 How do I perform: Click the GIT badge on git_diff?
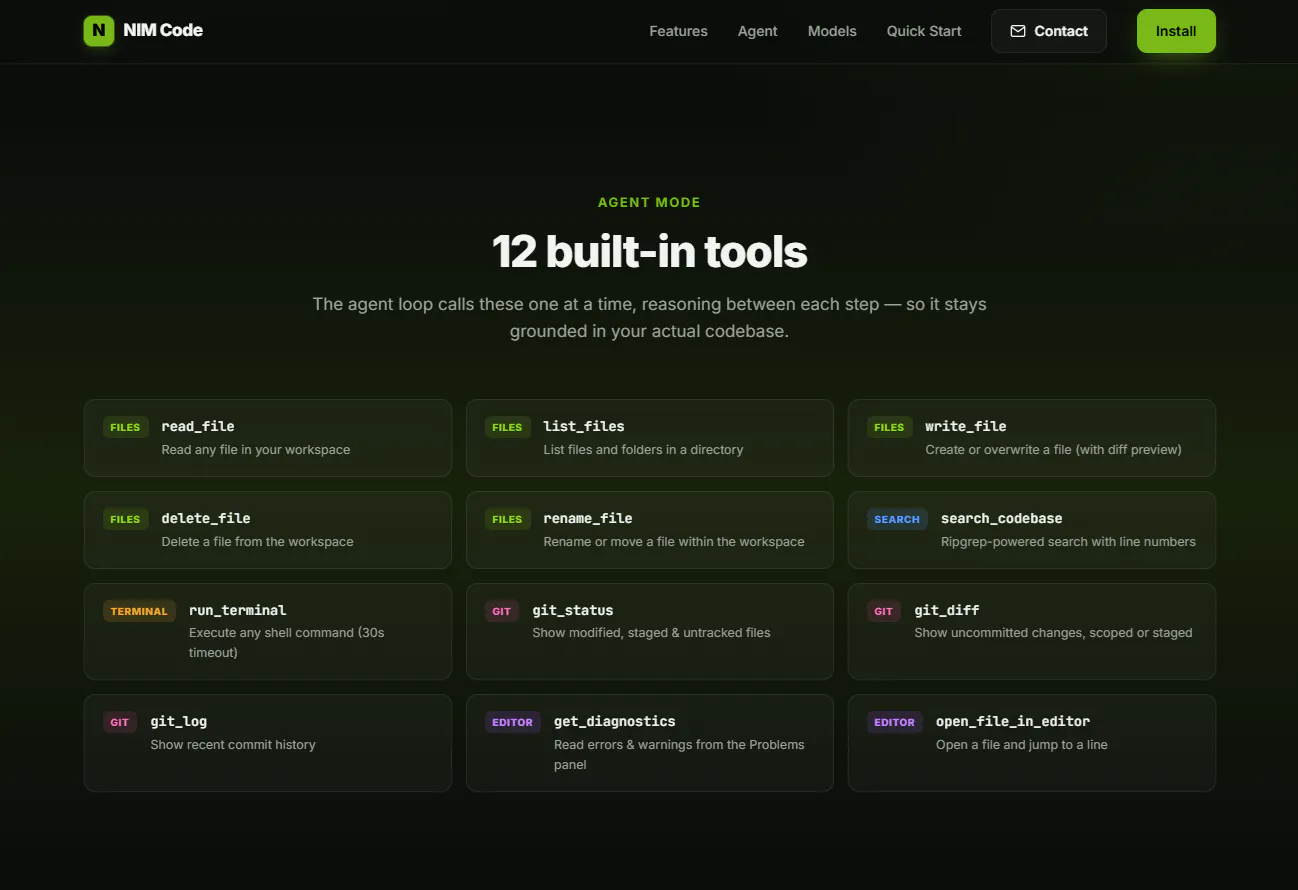coord(884,611)
